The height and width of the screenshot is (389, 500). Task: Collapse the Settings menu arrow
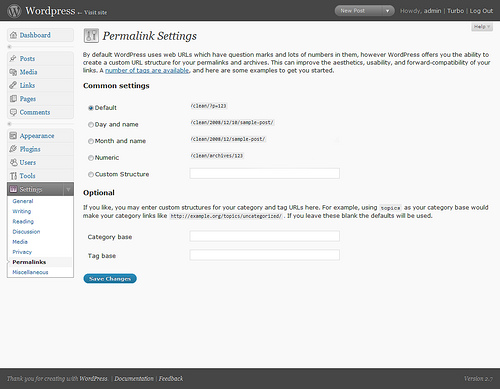tap(68, 189)
